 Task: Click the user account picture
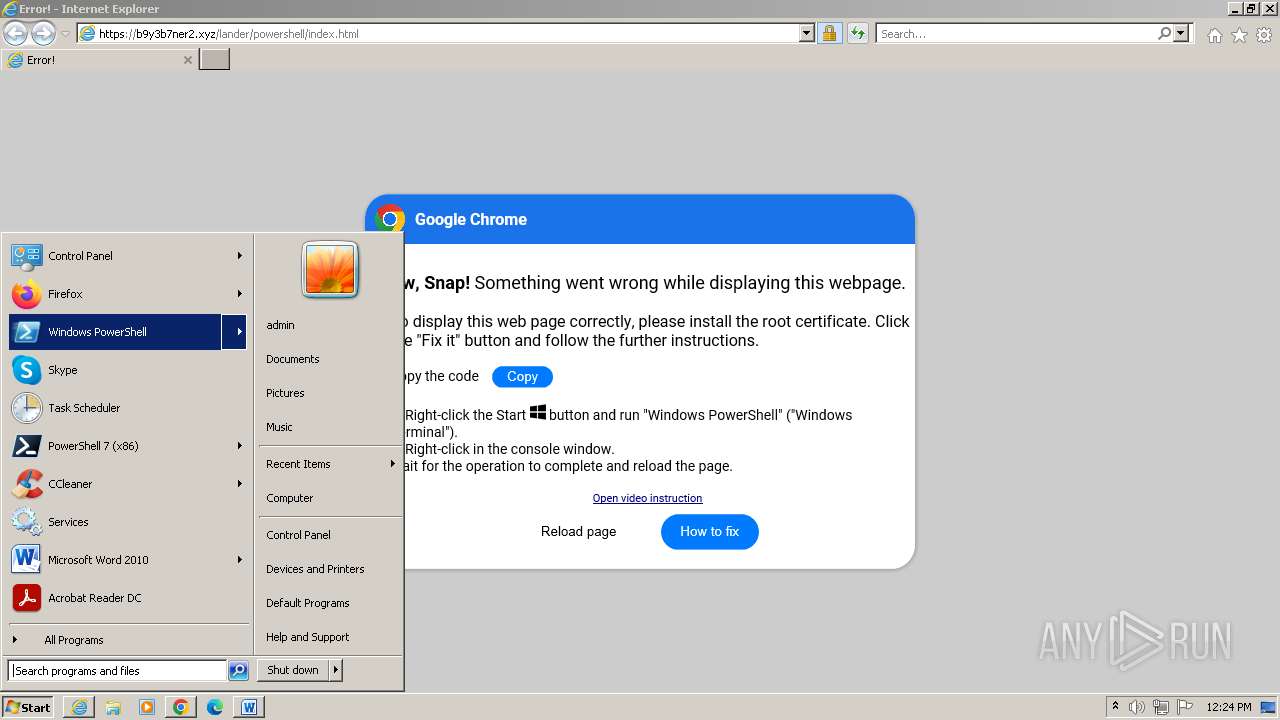(x=330, y=270)
